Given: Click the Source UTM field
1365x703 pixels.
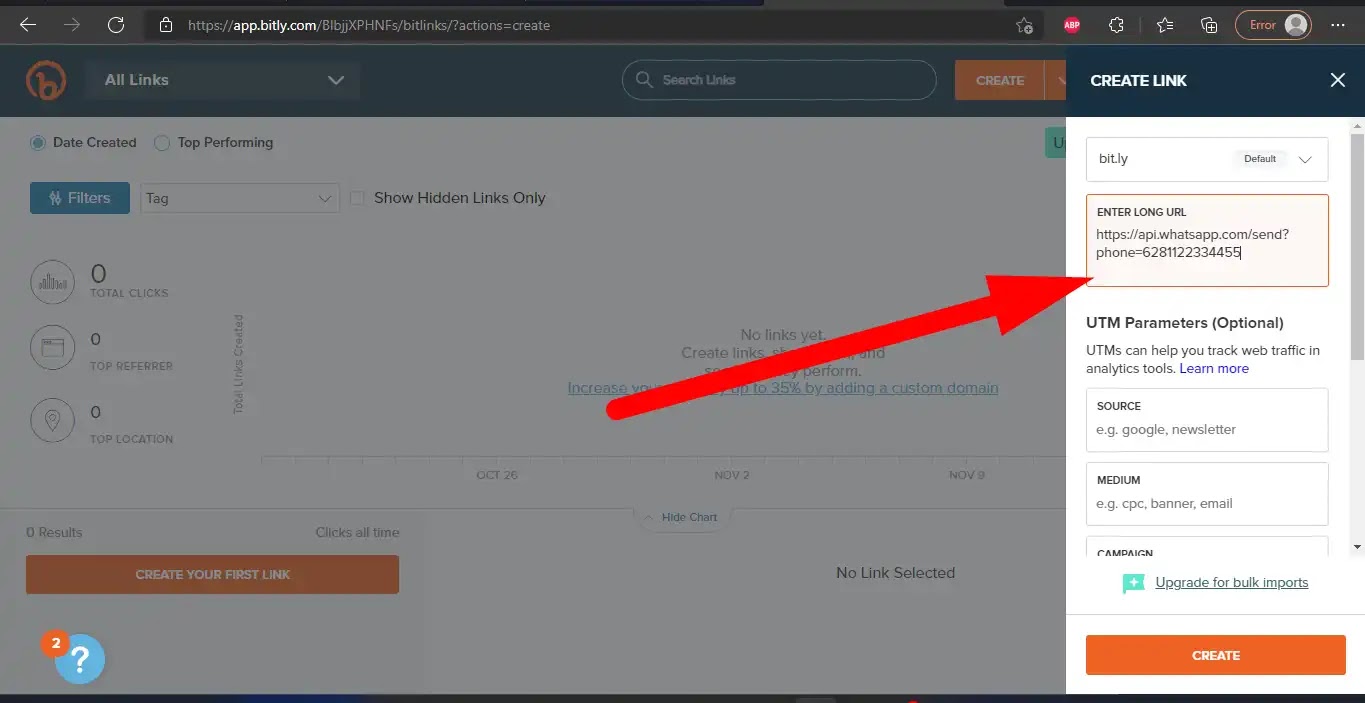Looking at the screenshot, I should tap(1207, 420).
